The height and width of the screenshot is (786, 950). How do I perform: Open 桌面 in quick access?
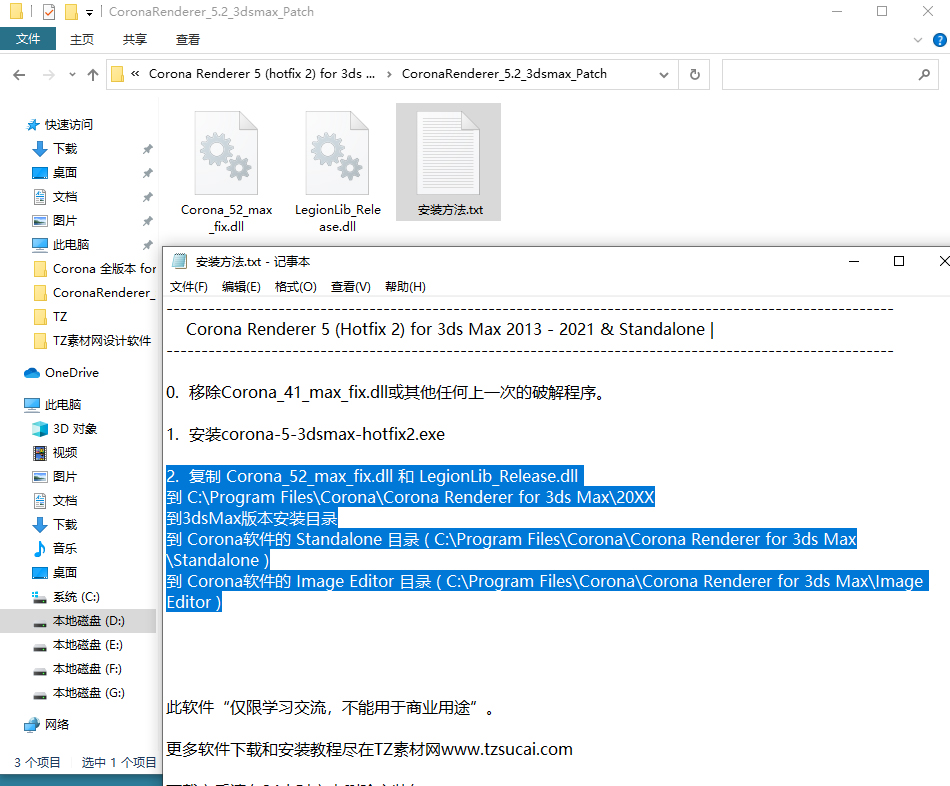tap(65, 173)
